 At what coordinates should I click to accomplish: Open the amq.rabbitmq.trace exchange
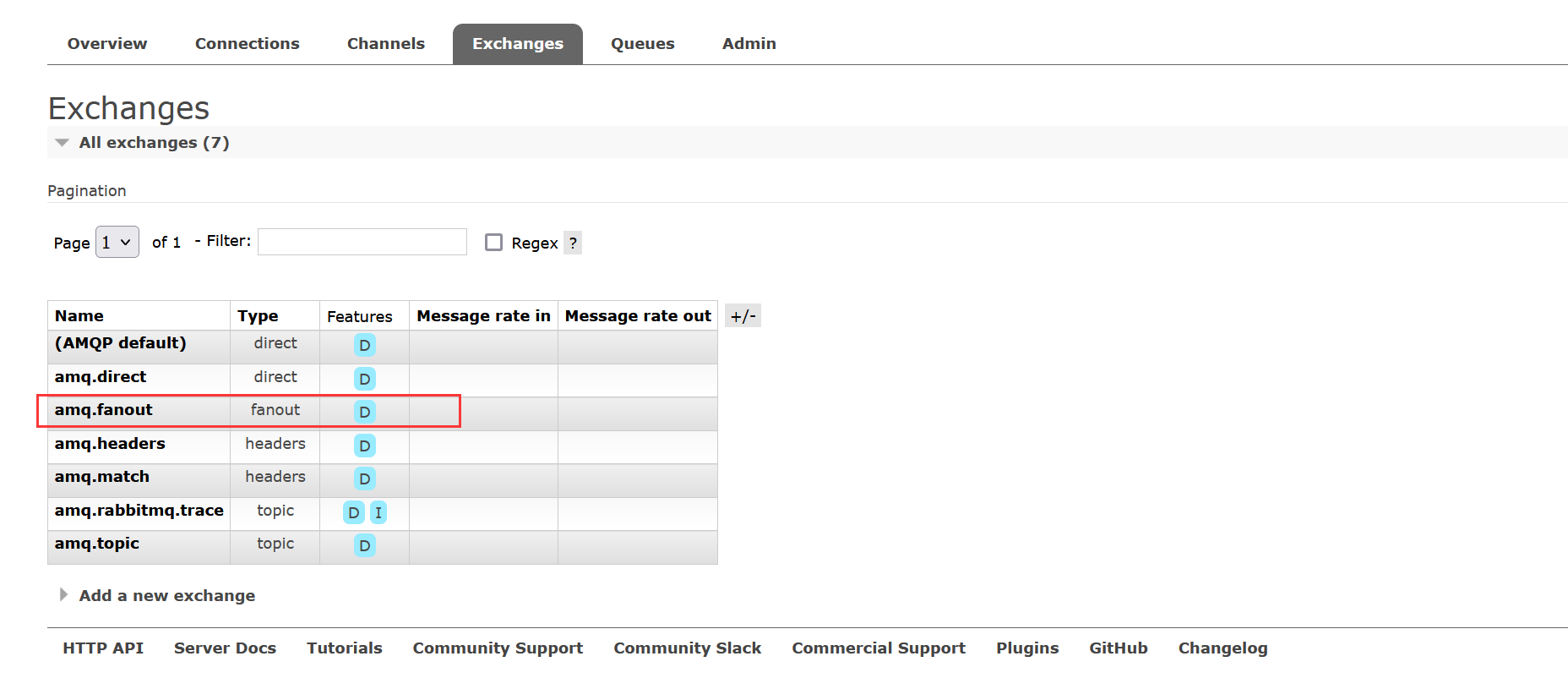[x=139, y=510]
